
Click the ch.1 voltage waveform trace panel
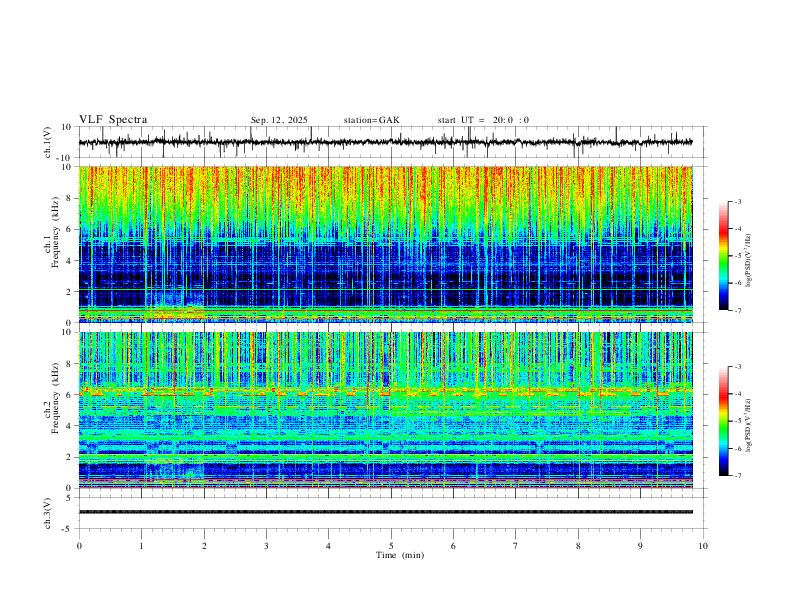coord(392,142)
